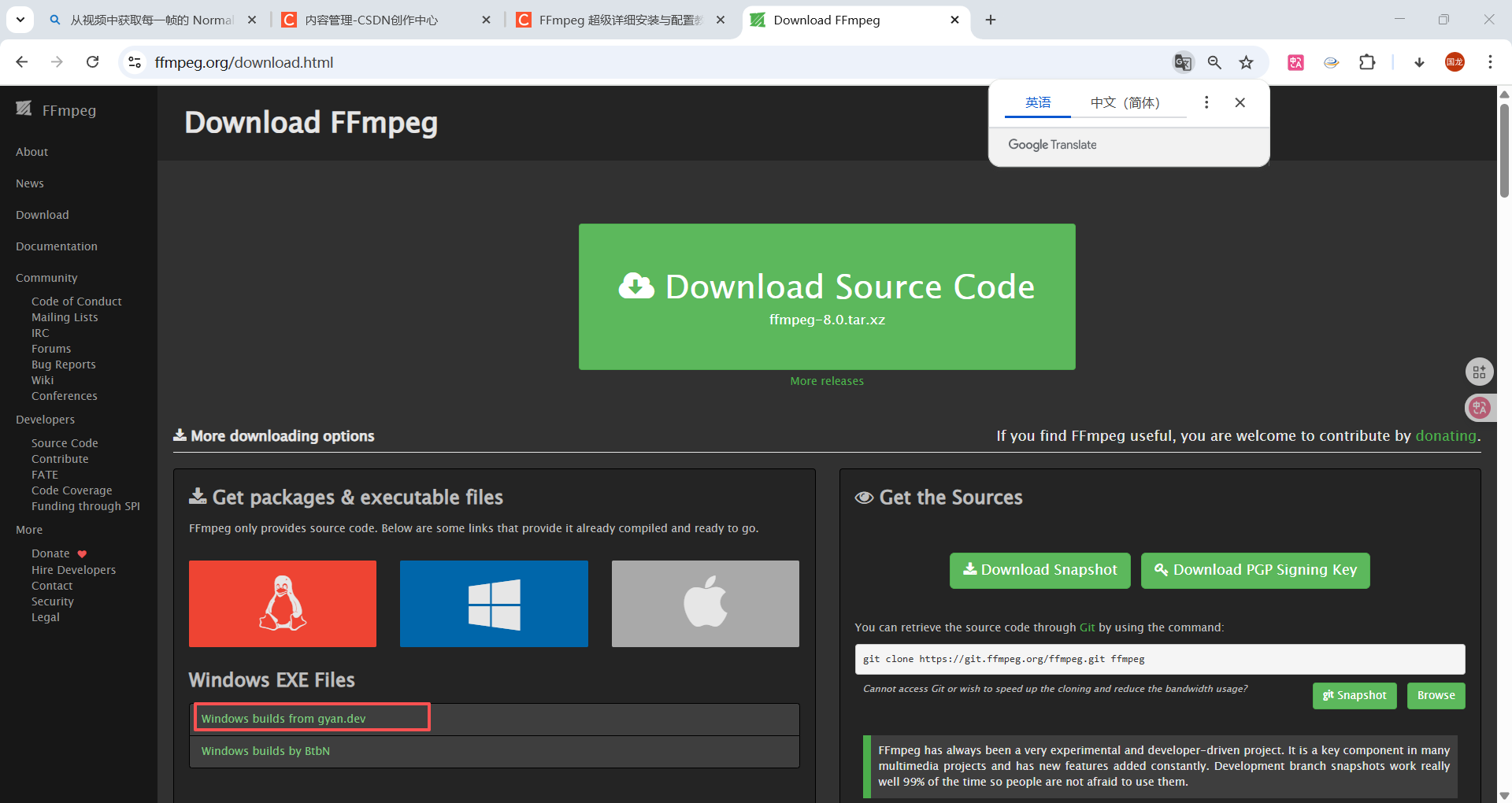Open Code of Conduct link
The height and width of the screenshot is (803, 1512).
click(x=76, y=302)
